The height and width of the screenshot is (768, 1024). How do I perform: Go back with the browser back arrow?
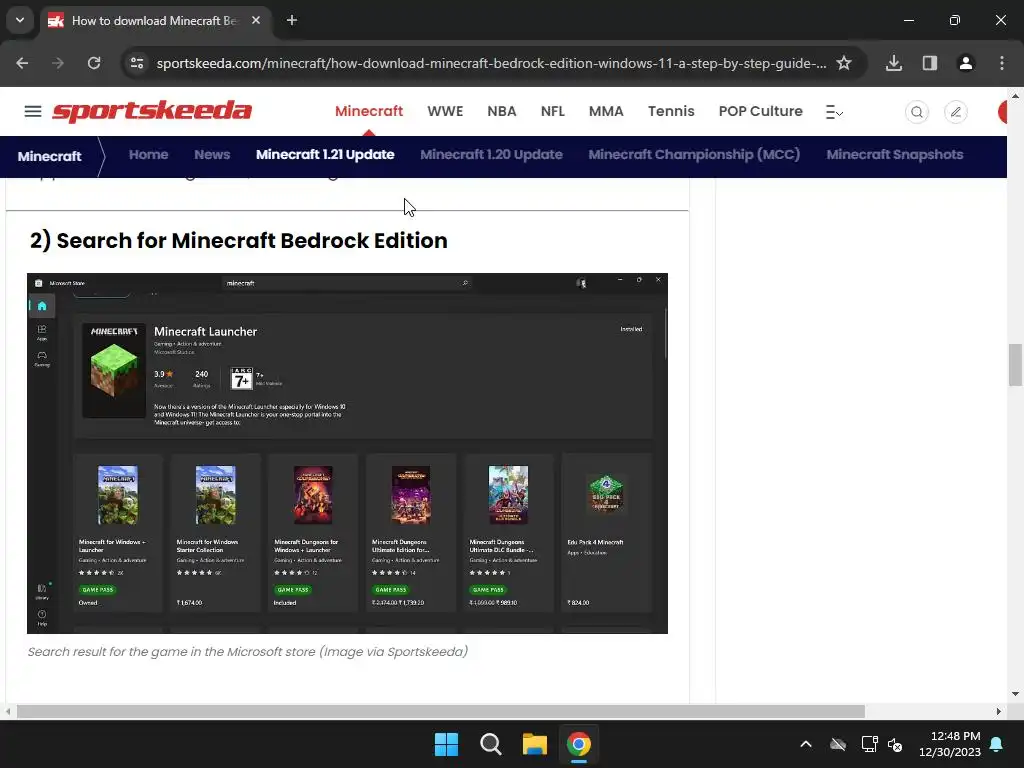[x=22, y=63]
